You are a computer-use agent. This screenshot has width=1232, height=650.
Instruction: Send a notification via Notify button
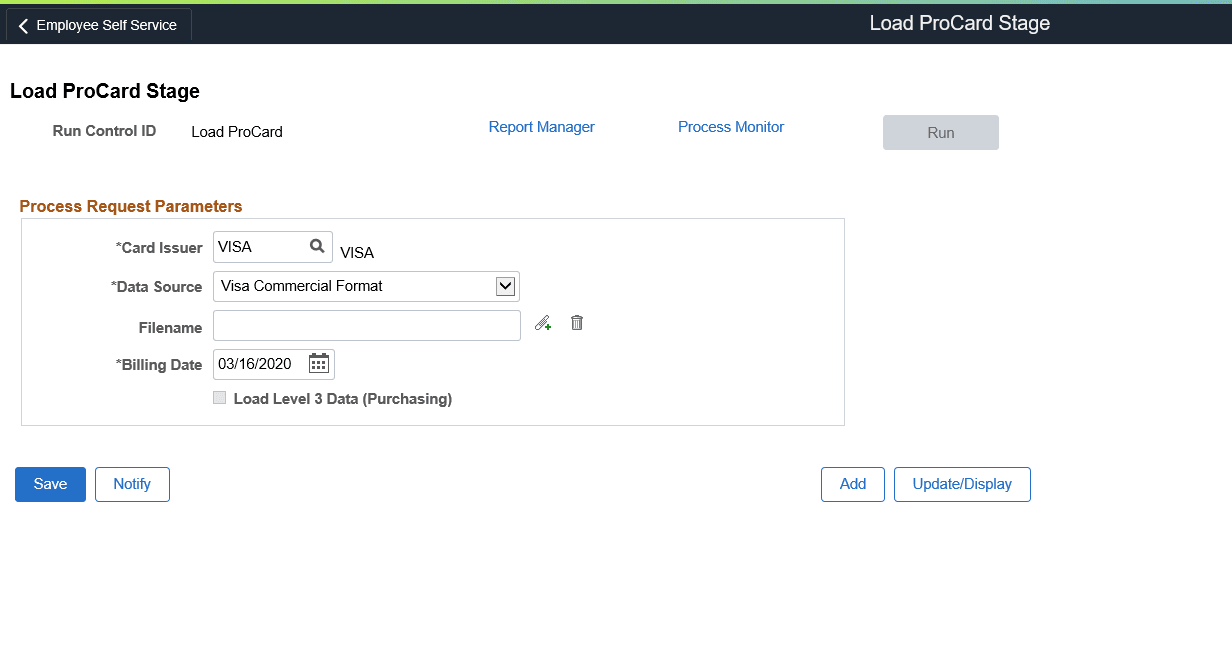(132, 484)
